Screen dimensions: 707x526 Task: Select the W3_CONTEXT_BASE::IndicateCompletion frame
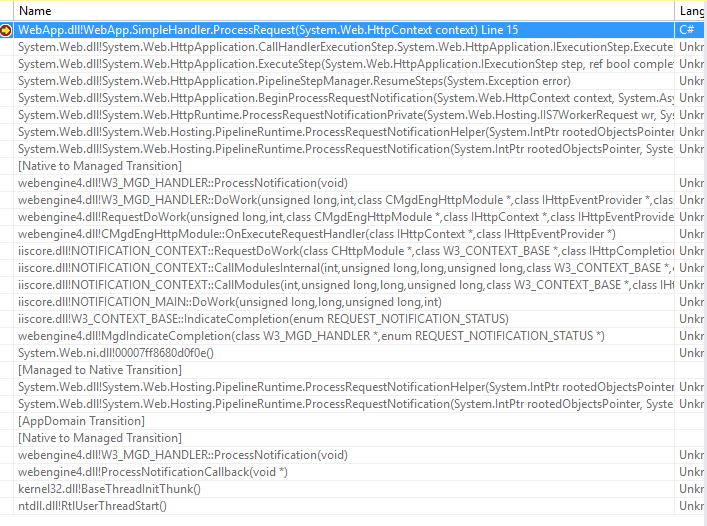click(250, 319)
